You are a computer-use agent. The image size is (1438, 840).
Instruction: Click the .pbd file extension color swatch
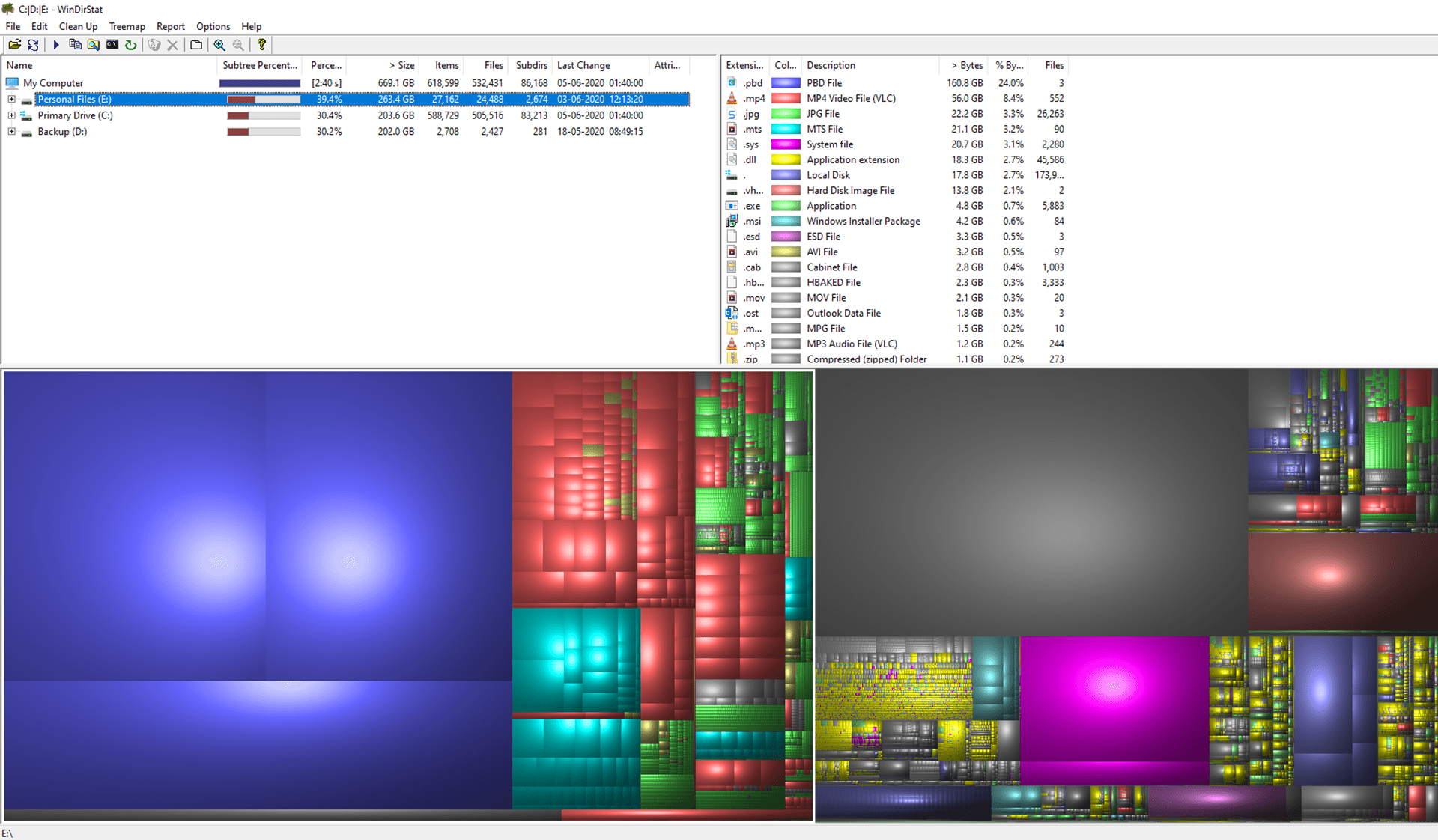pos(788,82)
